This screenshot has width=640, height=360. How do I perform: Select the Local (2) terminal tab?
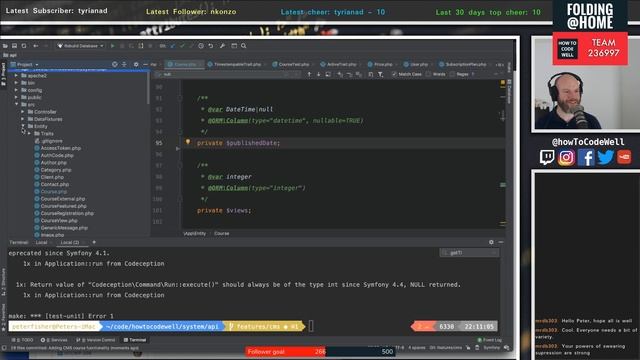(x=70, y=242)
